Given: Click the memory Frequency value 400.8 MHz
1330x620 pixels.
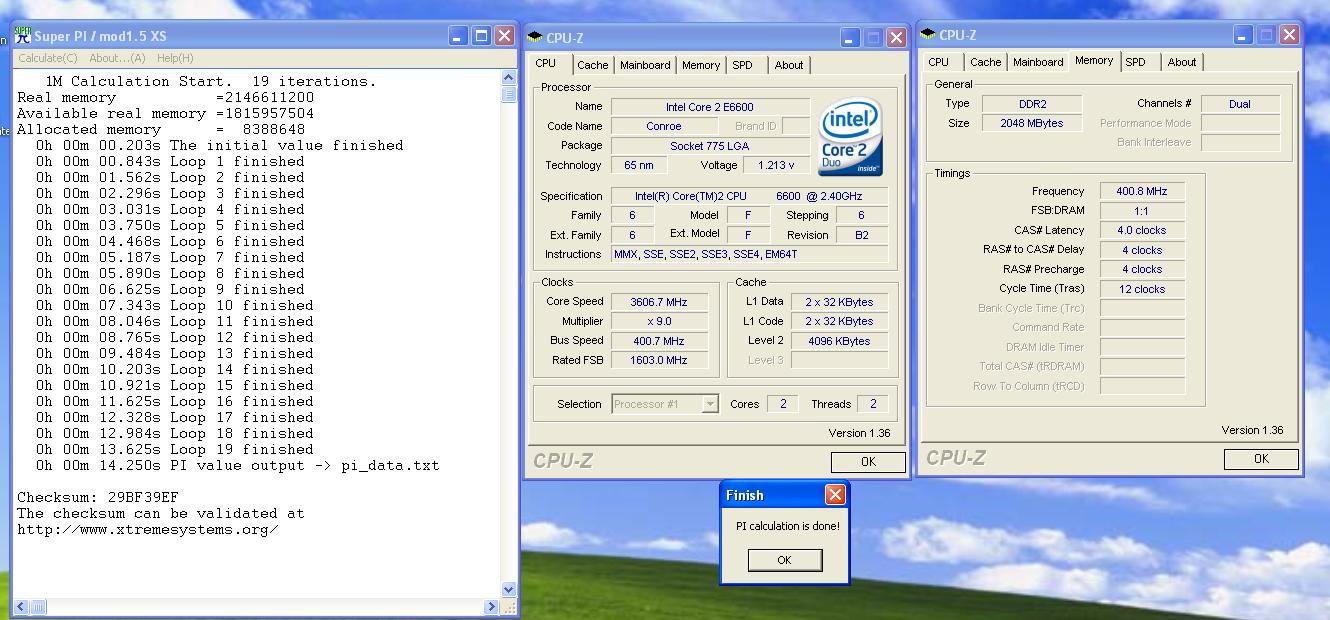Looking at the screenshot, I should (1142, 191).
